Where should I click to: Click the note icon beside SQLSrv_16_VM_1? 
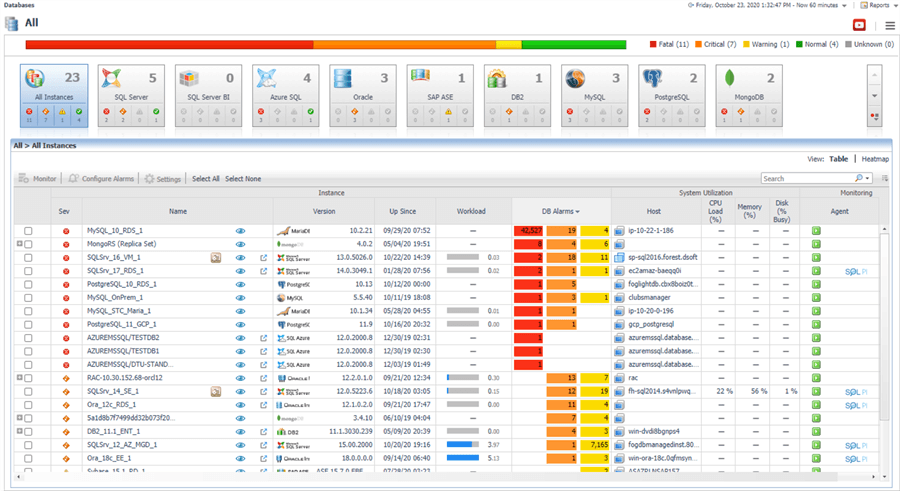coord(216,258)
